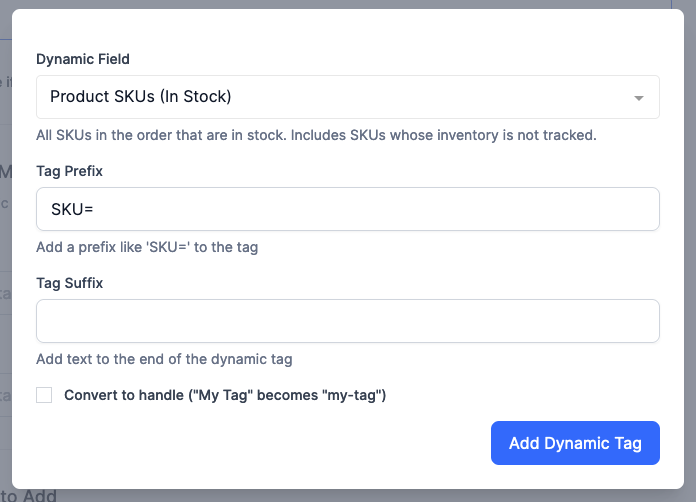Click the 'Dynamic Field' heading label
Viewport: 696px width, 502px height.
pyautogui.click(x=83, y=59)
